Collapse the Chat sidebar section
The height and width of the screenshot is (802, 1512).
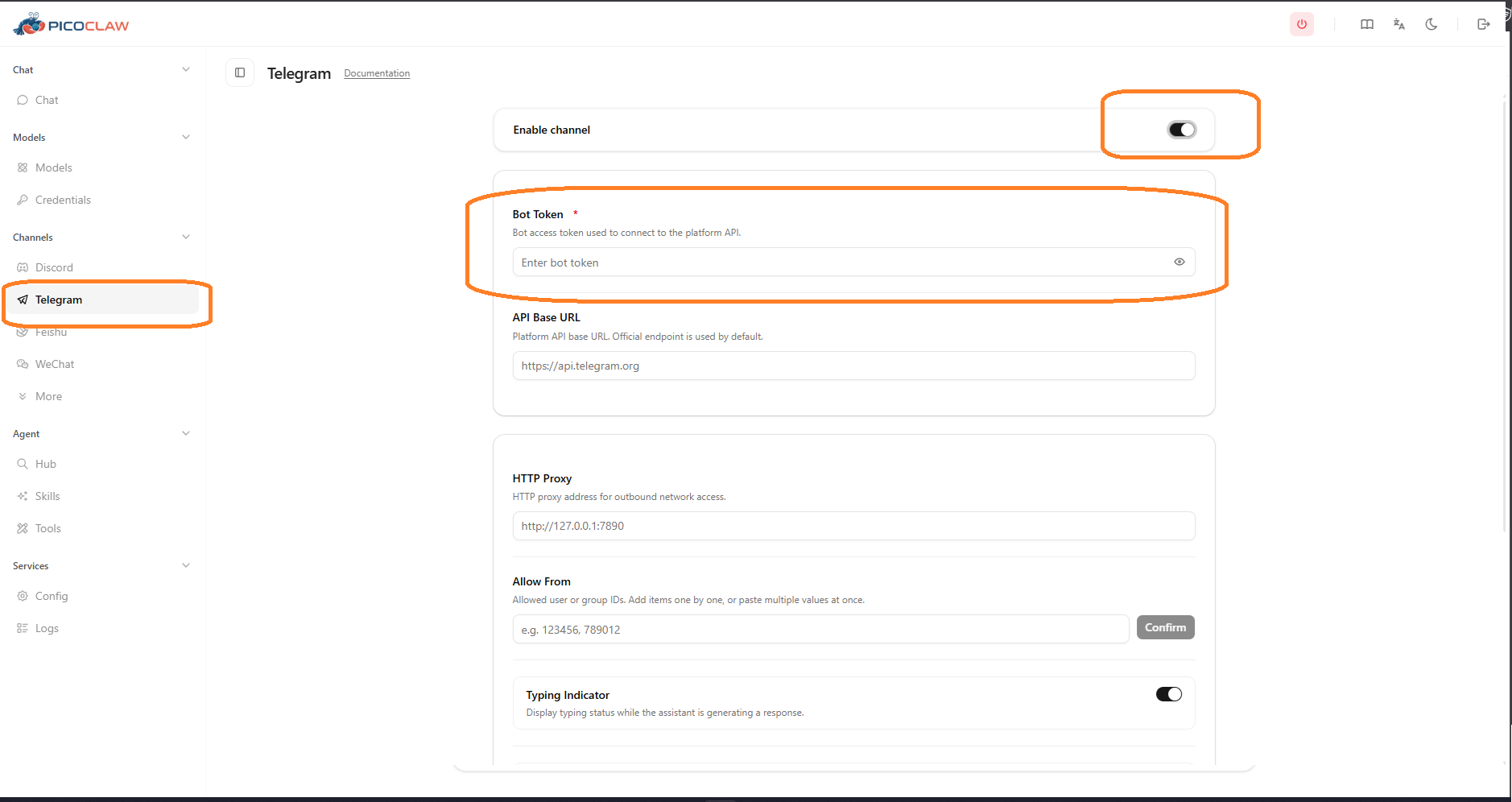186,69
